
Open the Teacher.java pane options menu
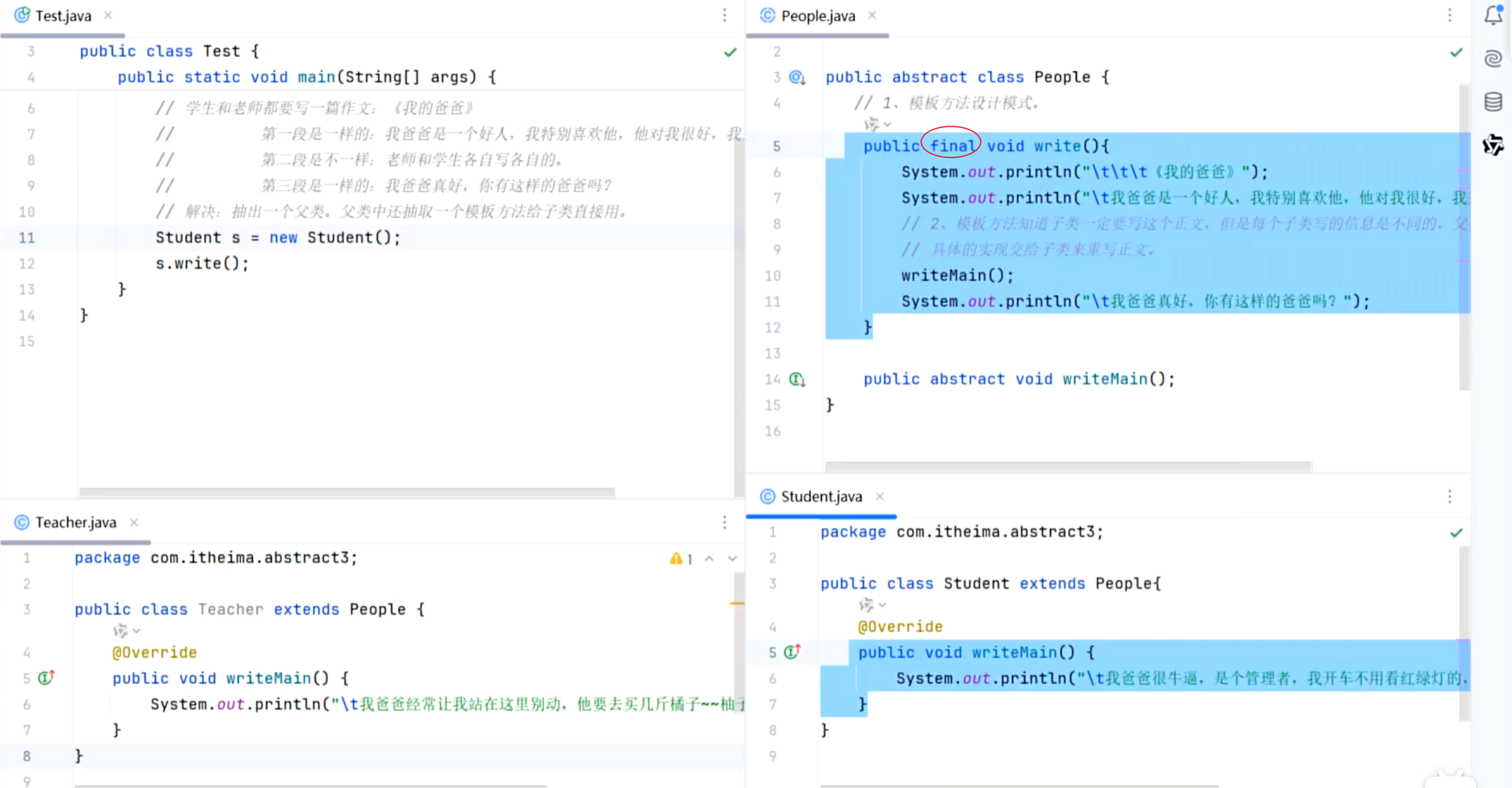(x=724, y=523)
